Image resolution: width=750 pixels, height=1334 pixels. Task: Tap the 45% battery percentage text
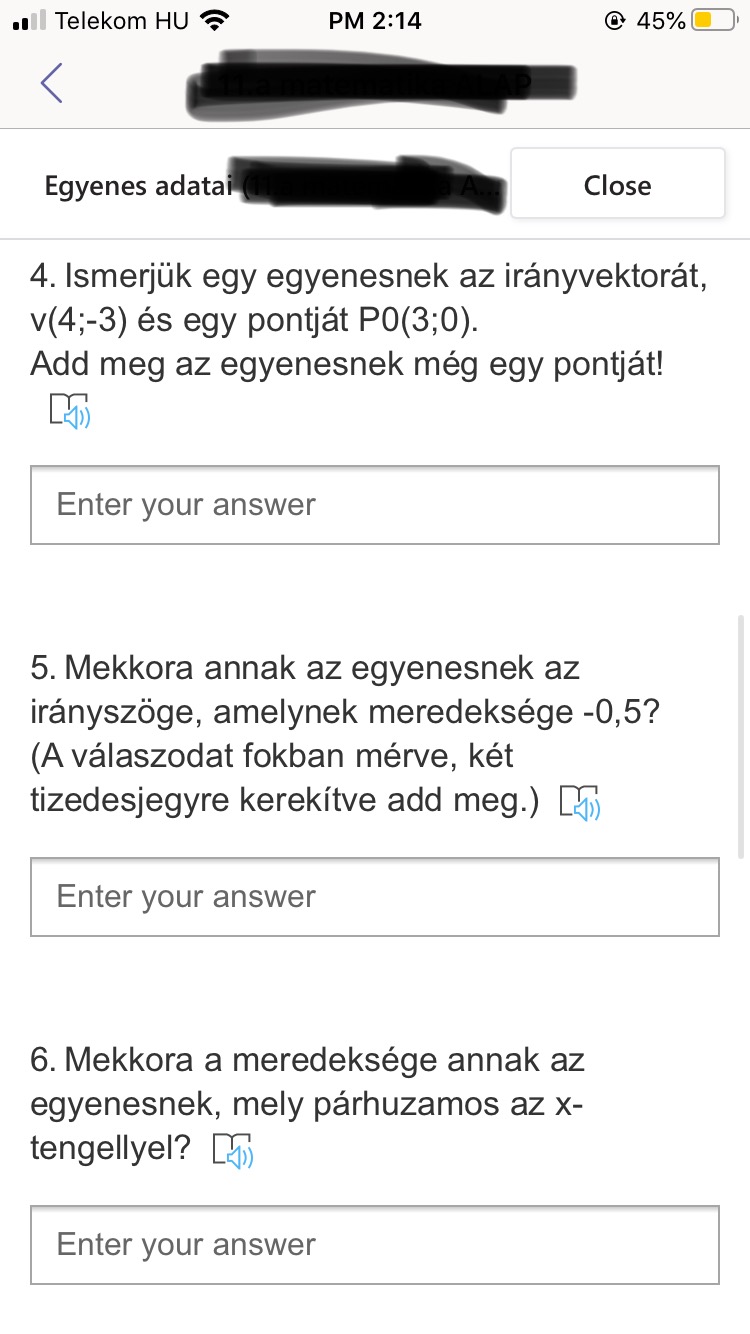click(x=660, y=20)
